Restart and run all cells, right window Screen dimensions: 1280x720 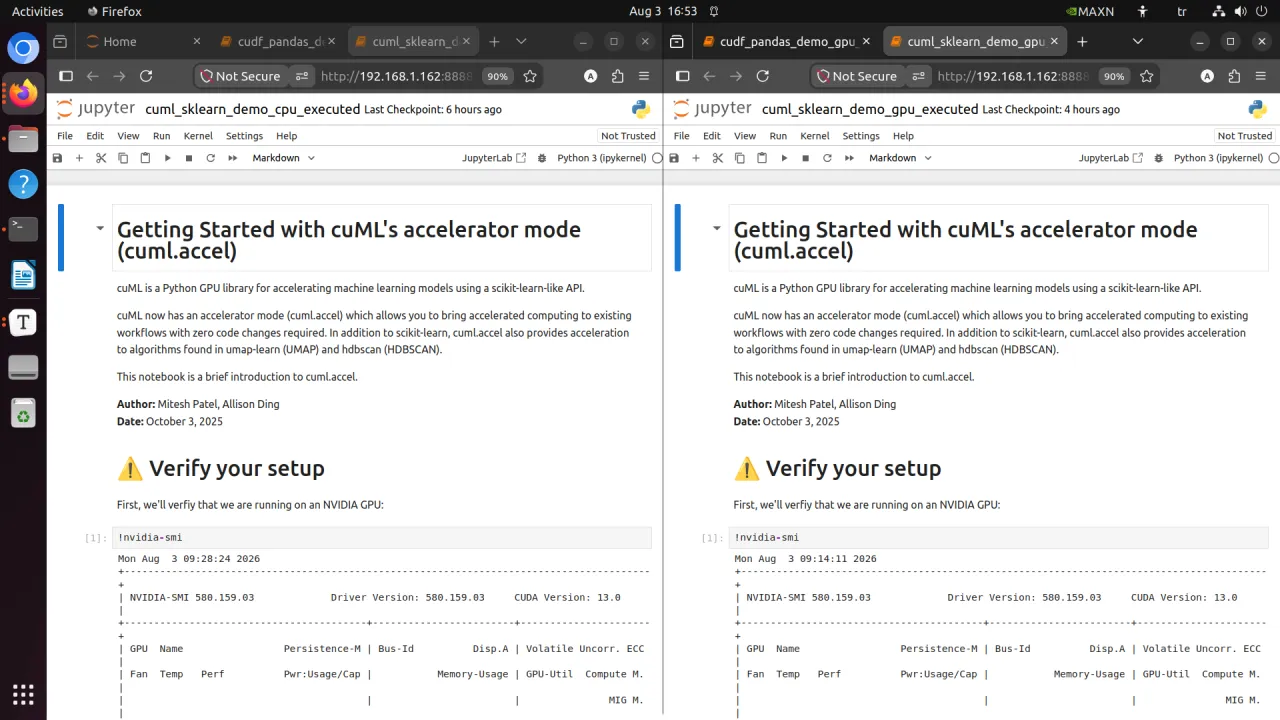pos(849,158)
